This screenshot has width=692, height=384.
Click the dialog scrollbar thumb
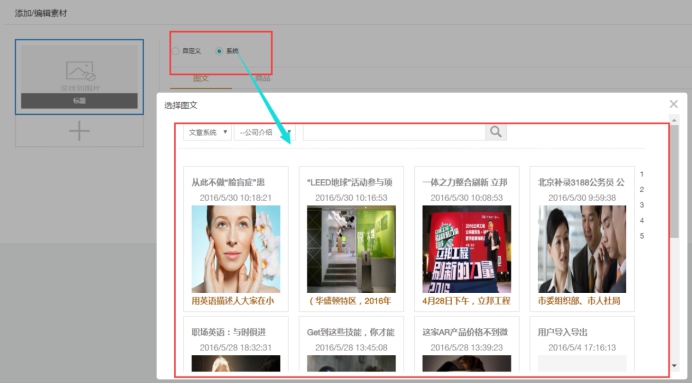(674, 181)
